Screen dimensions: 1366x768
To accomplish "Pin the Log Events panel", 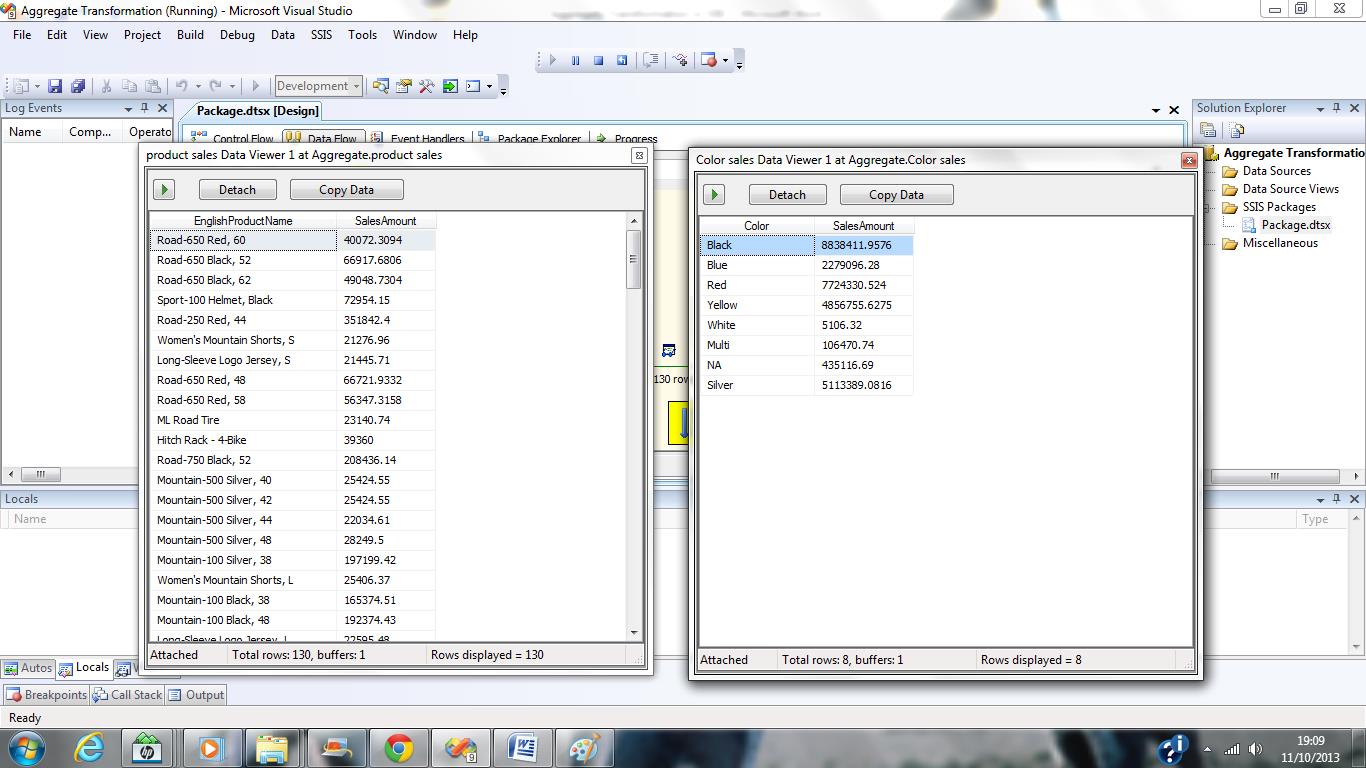I will (x=145, y=108).
